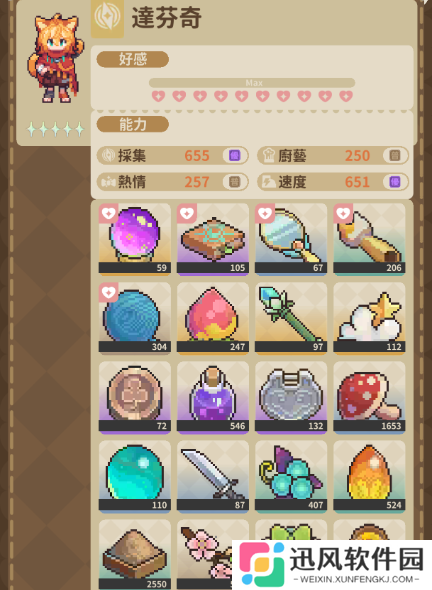Choose the cloud with star item
The width and height of the screenshot is (432, 590).
click(x=369, y=318)
